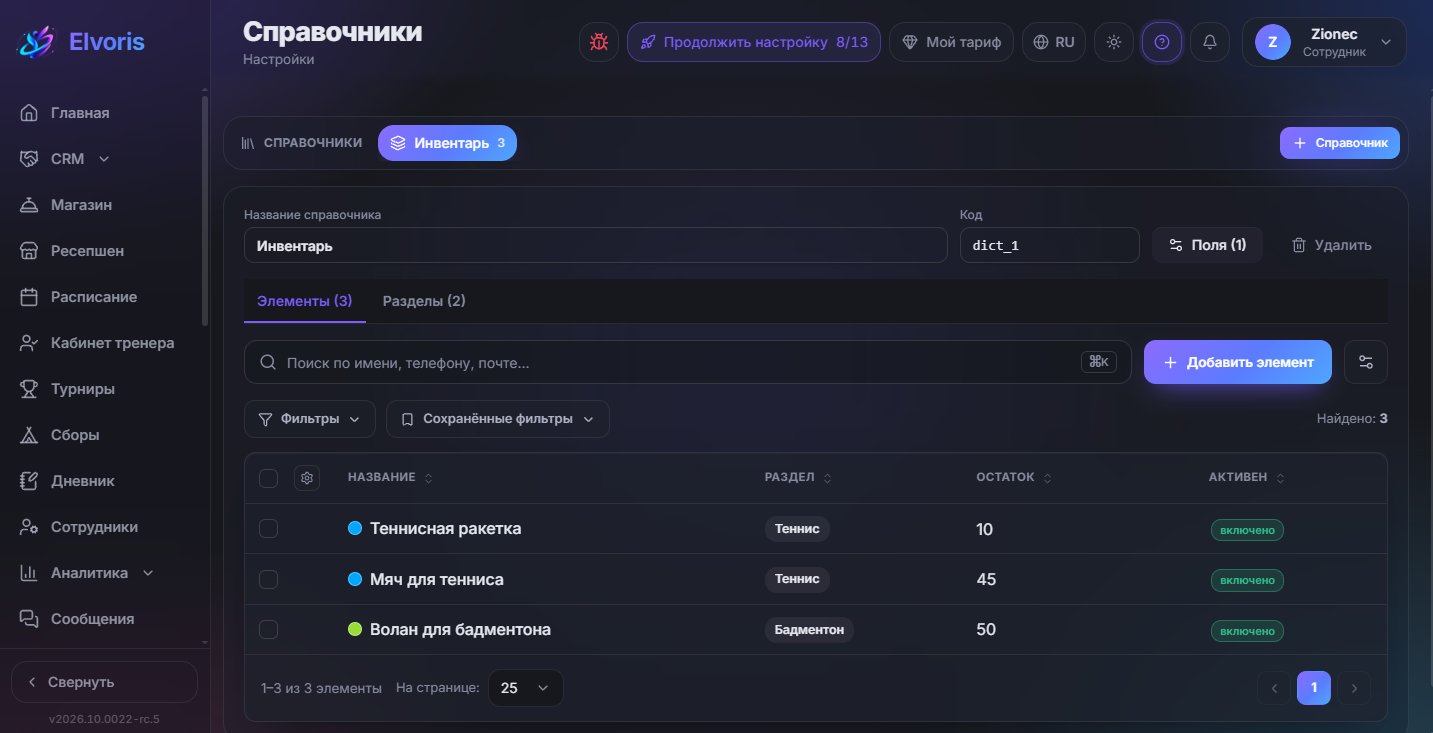
Task: Open the Zionec user profile menu
Action: 1324,42
